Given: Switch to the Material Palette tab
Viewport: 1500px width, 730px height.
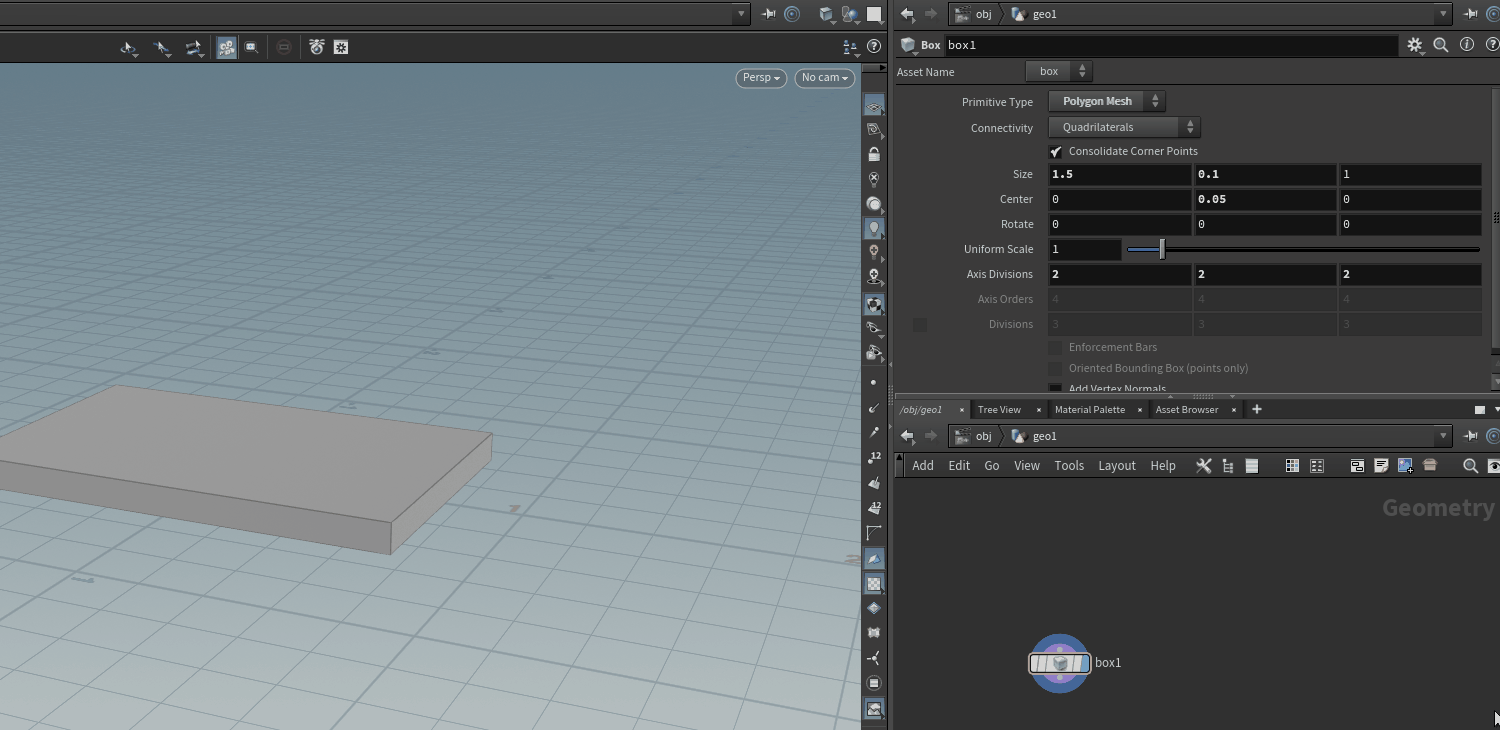Looking at the screenshot, I should 1089,410.
